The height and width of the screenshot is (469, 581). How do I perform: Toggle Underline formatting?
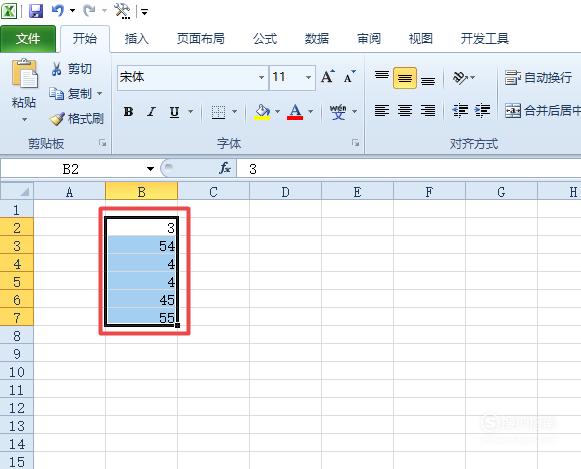point(174,112)
